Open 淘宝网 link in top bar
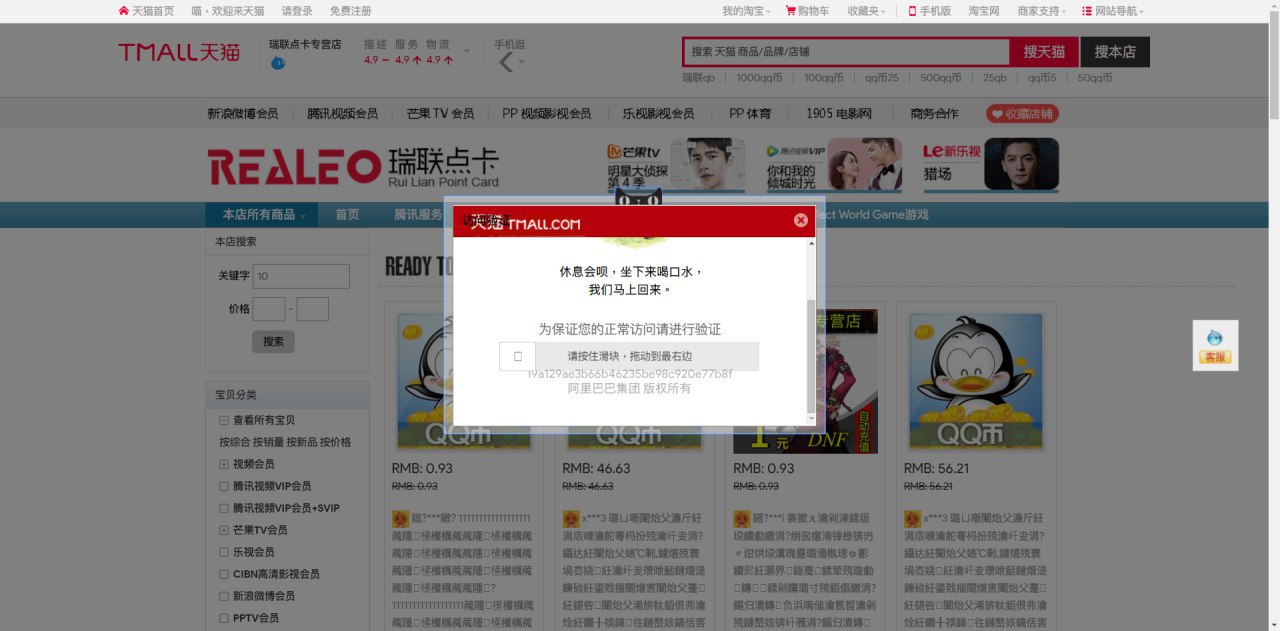 [983, 11]
